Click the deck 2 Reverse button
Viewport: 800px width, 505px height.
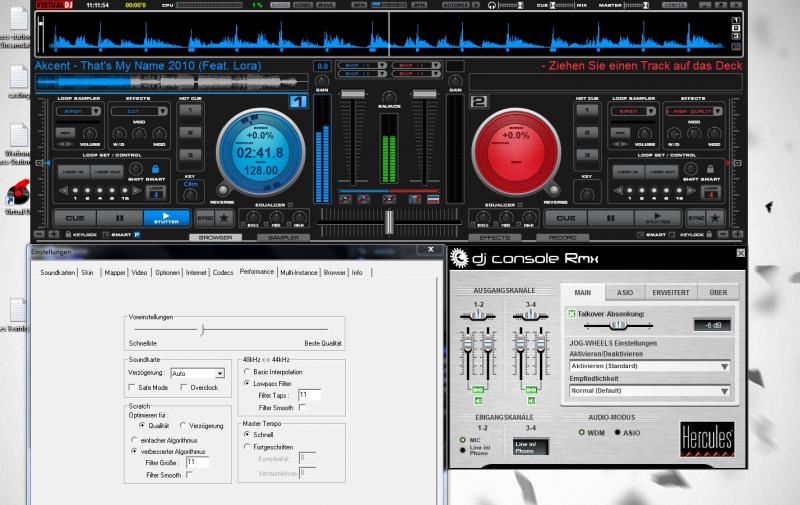click(554, 190)
